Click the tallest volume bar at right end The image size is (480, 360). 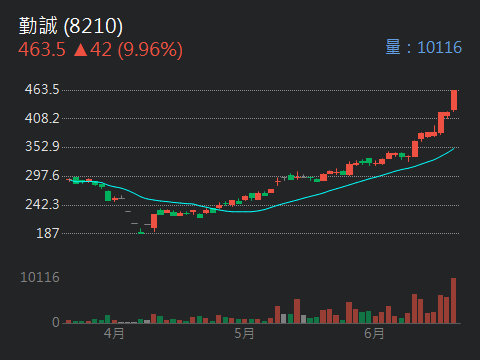pos(453,300)
